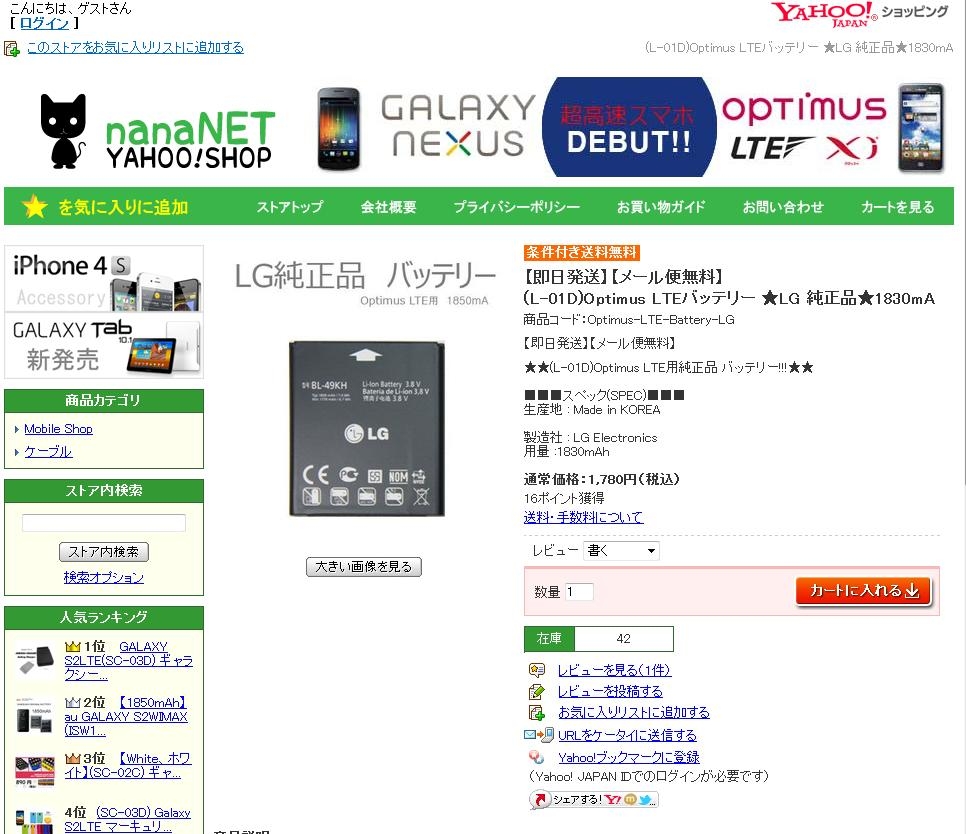Open お問い合わせ menu item
Screen dimensions: 966x834
coord(783,207)
